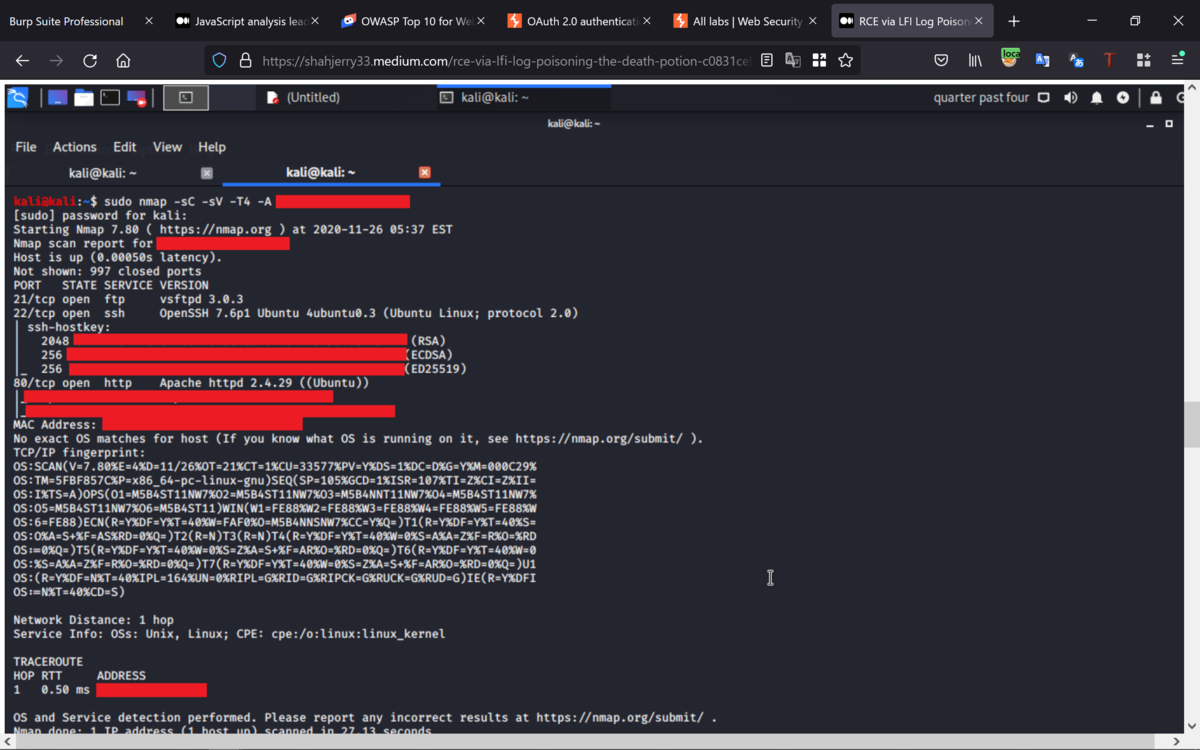
Task: Open the Help menu in terminal
Action: 212,147
